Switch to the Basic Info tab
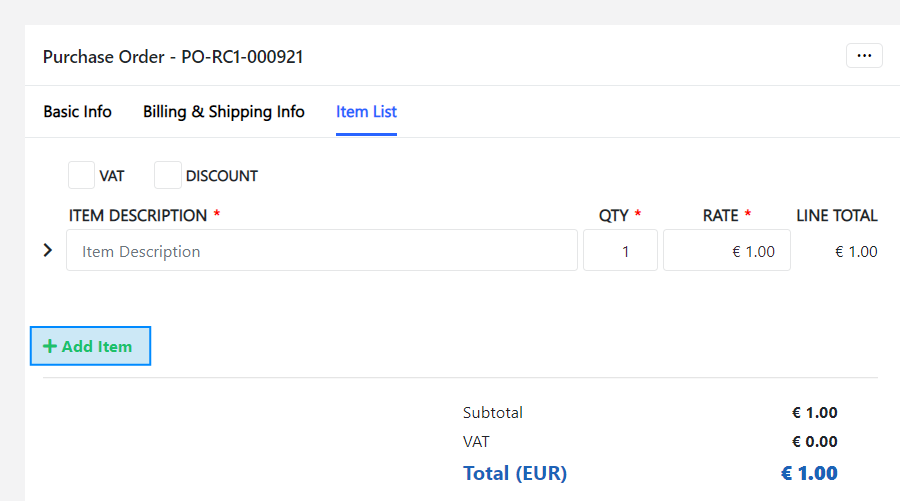The image size is (900, 501). (x=77, y=112)
